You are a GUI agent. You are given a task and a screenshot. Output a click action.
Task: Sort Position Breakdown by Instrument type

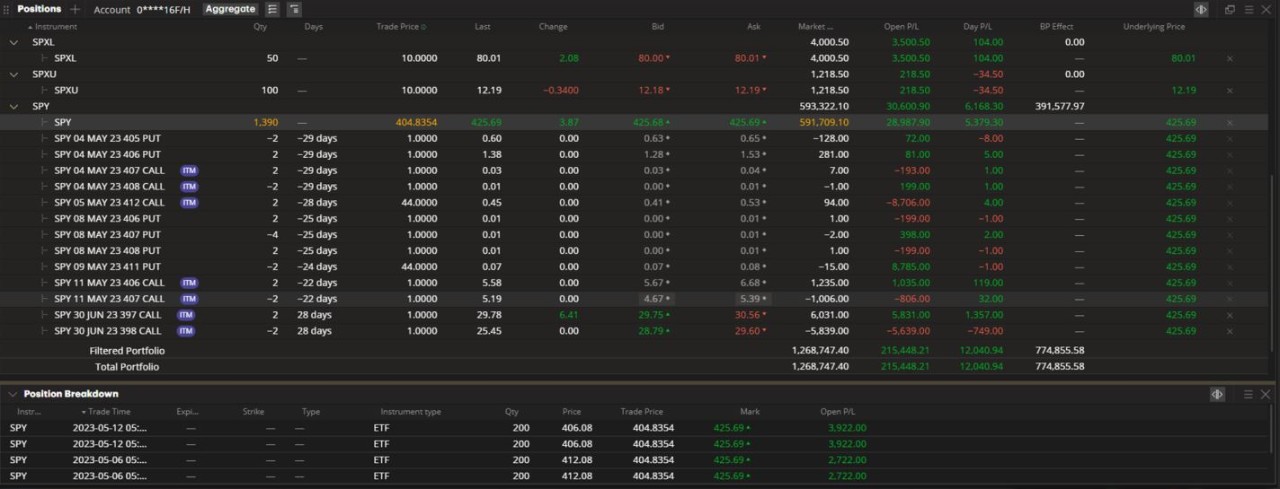tap(410, 411)
